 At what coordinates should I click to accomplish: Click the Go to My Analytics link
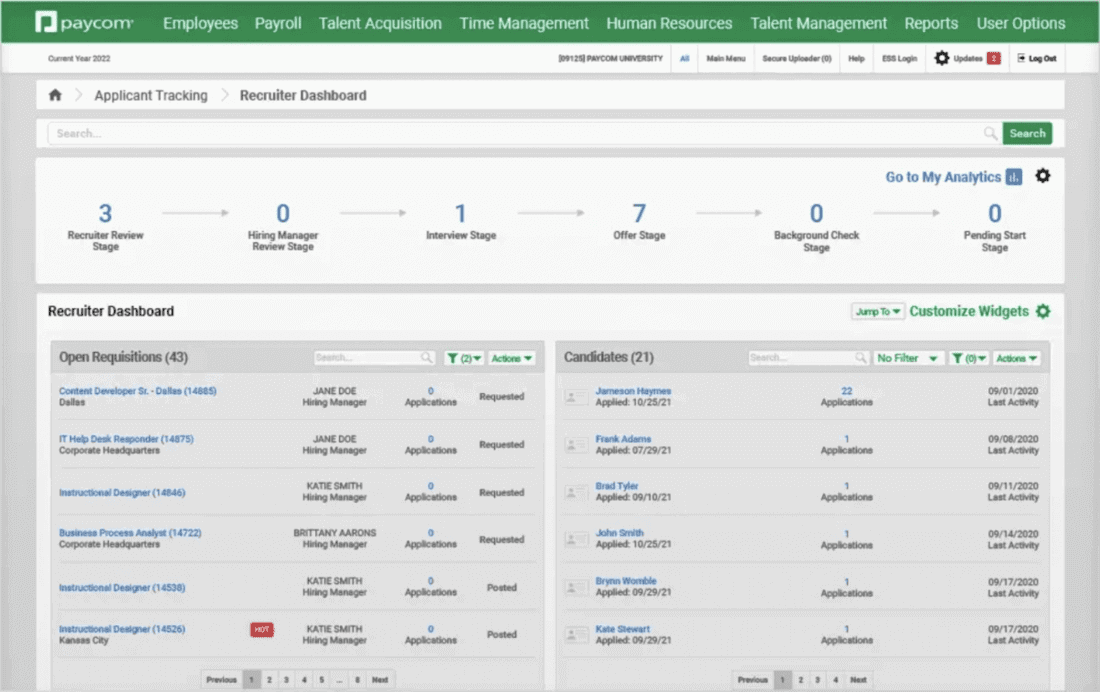point(943,177)
